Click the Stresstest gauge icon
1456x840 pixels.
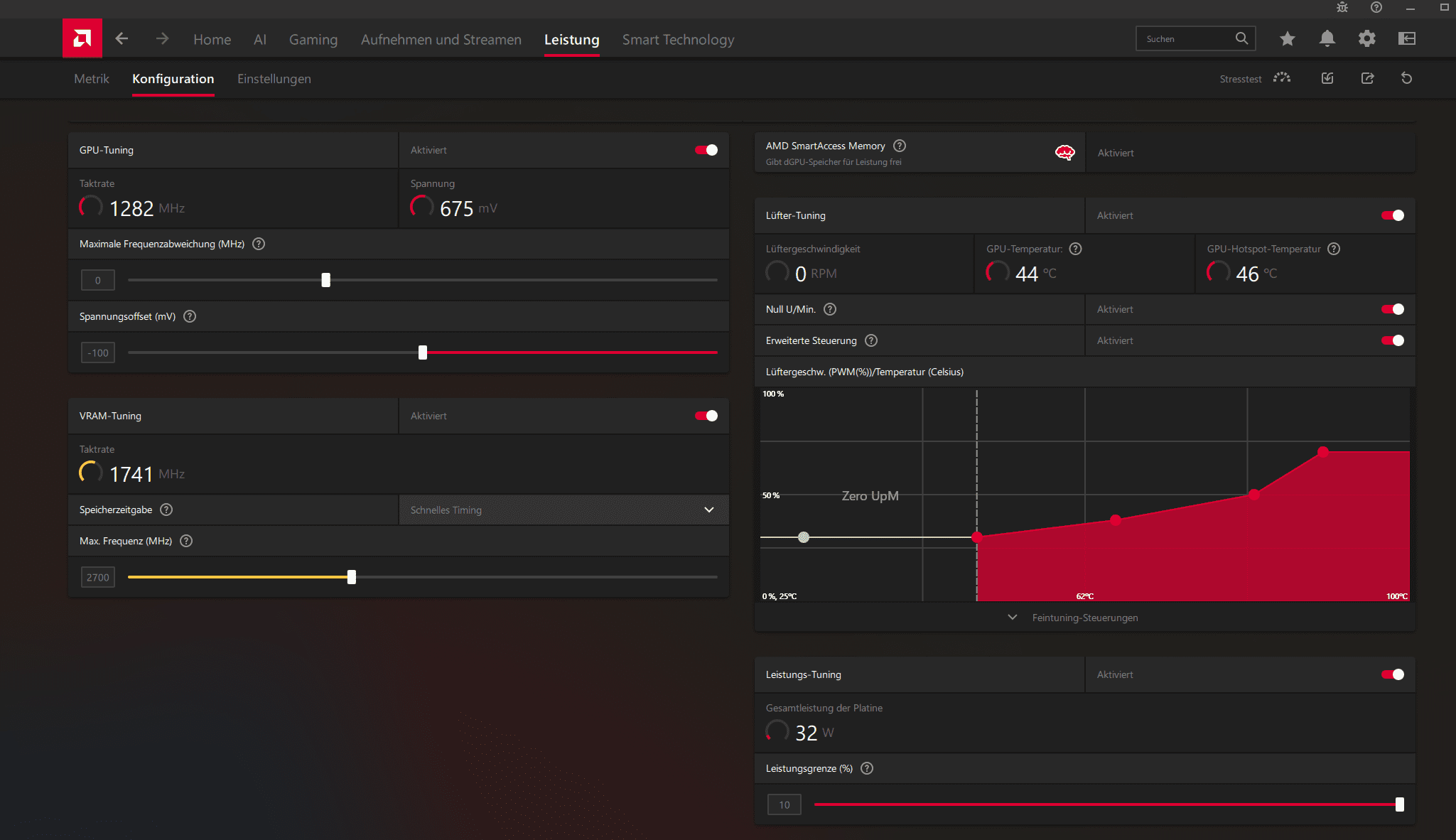(1281, 78)
